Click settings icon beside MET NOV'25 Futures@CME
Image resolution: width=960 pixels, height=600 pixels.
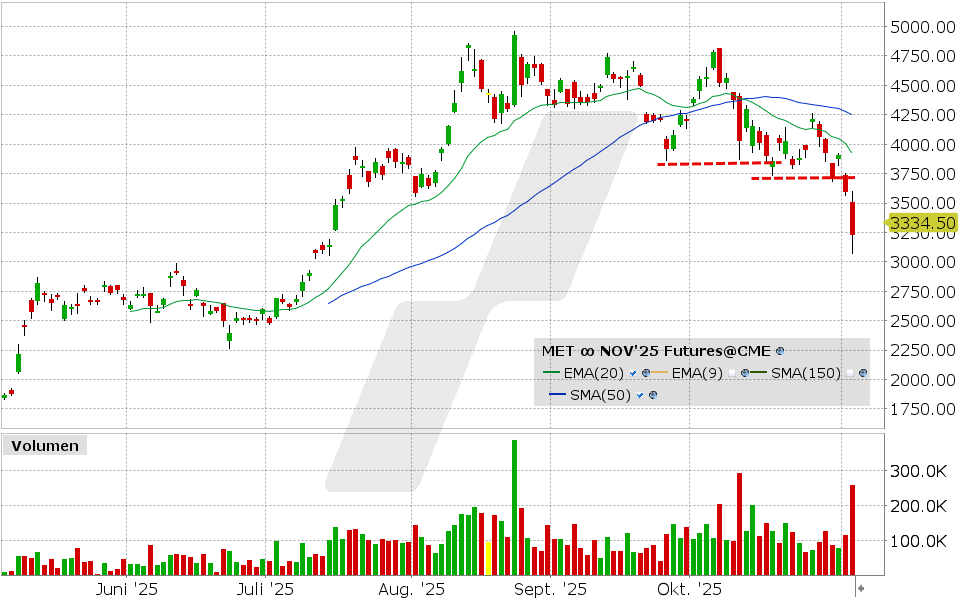pos(781,351)
